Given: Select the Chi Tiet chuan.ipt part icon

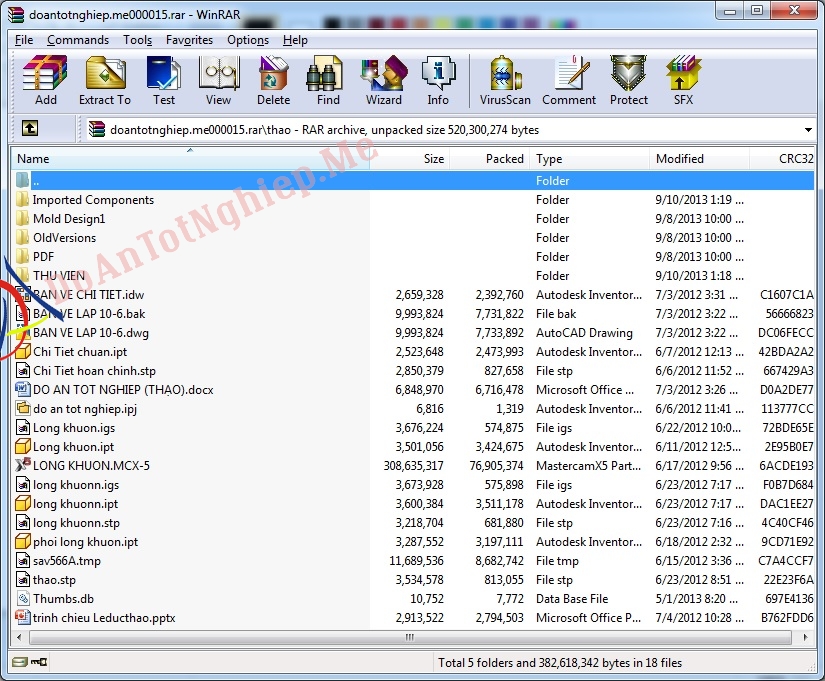Looking at the screenshot, I should pyautogui.click(x=23, y=351).
